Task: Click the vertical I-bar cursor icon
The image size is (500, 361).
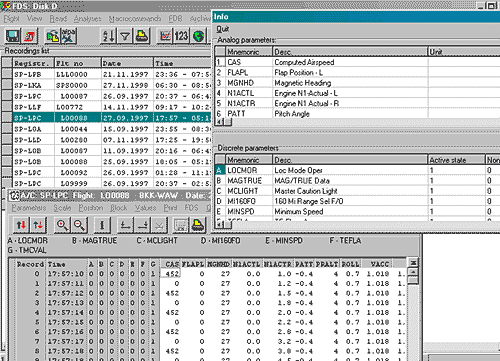Action: (102, 225)
